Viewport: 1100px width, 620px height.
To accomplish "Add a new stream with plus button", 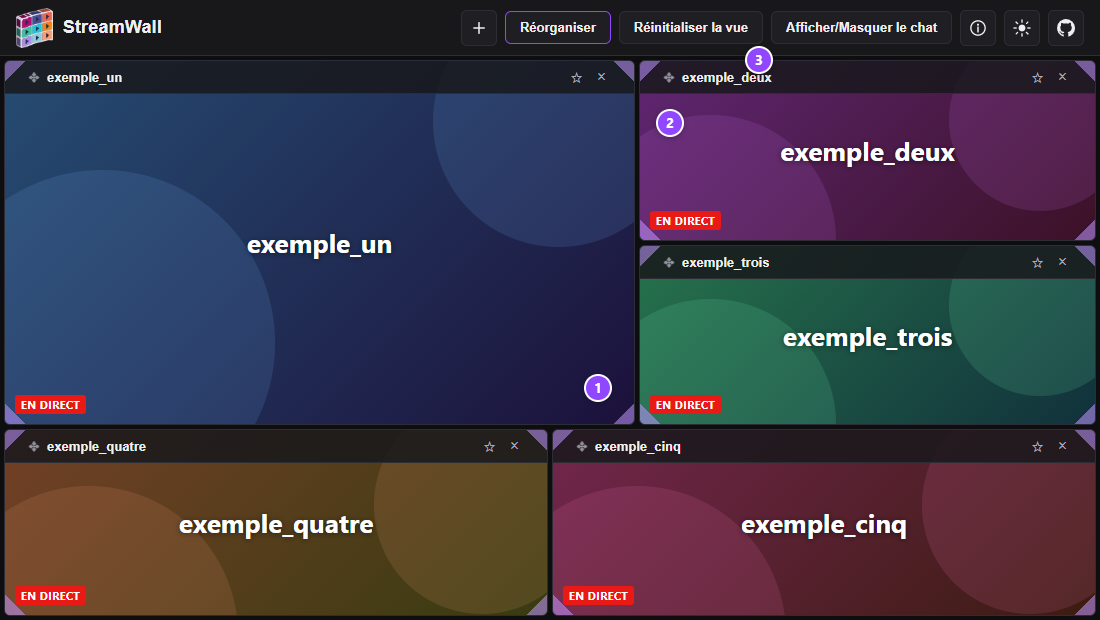I will (x=478, y=28).
